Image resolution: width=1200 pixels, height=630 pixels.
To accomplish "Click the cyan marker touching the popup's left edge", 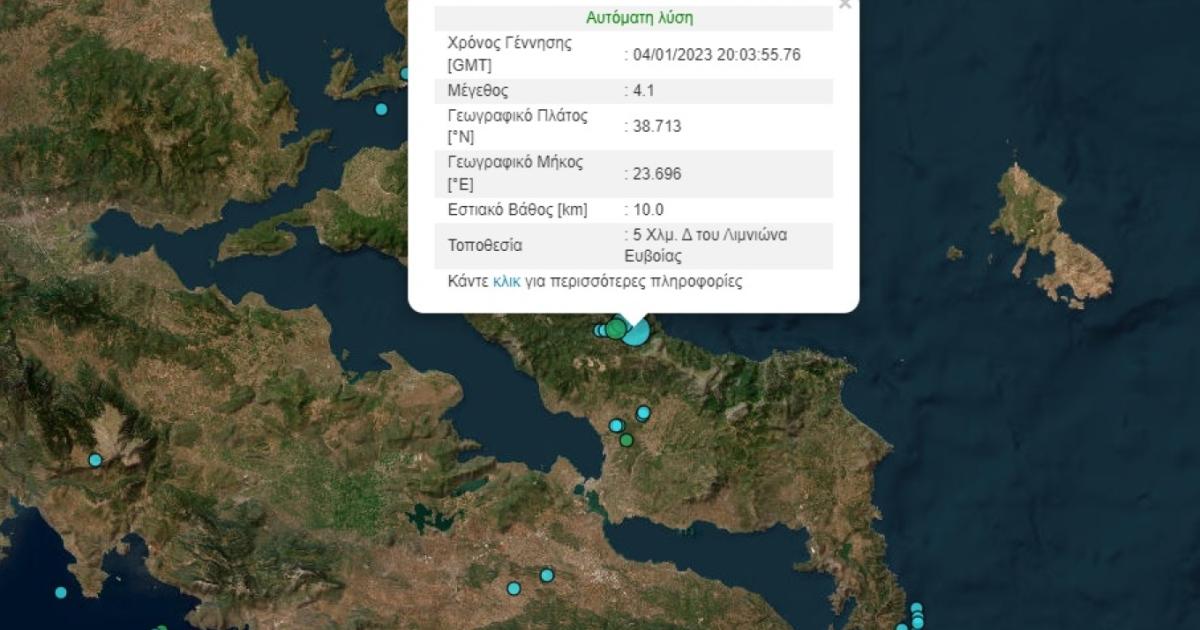I will pyautogui.click(x=406, y=74).
